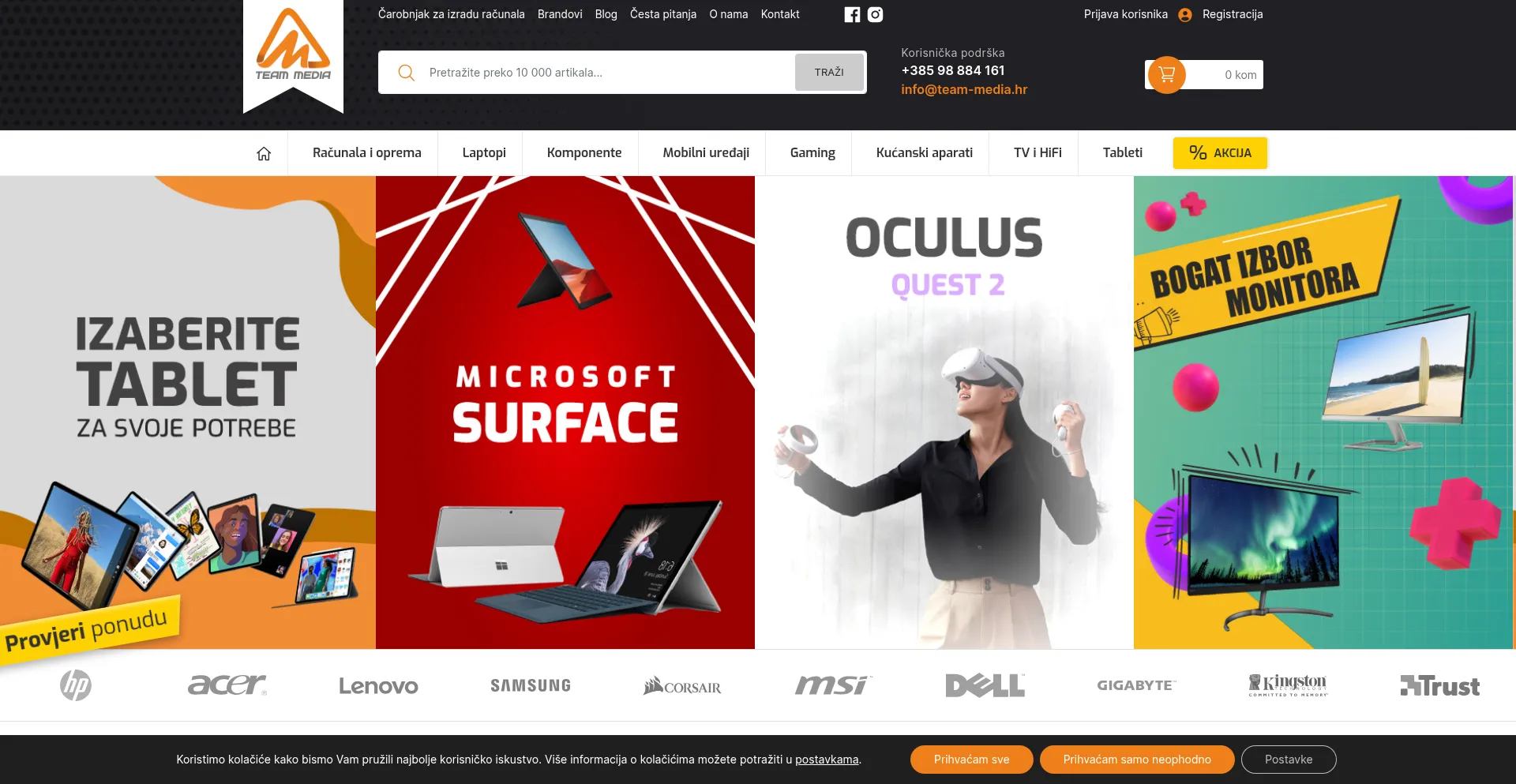Open the Gaming menu item
This screenshot has width=1516, height=784.
click(812, 153)
